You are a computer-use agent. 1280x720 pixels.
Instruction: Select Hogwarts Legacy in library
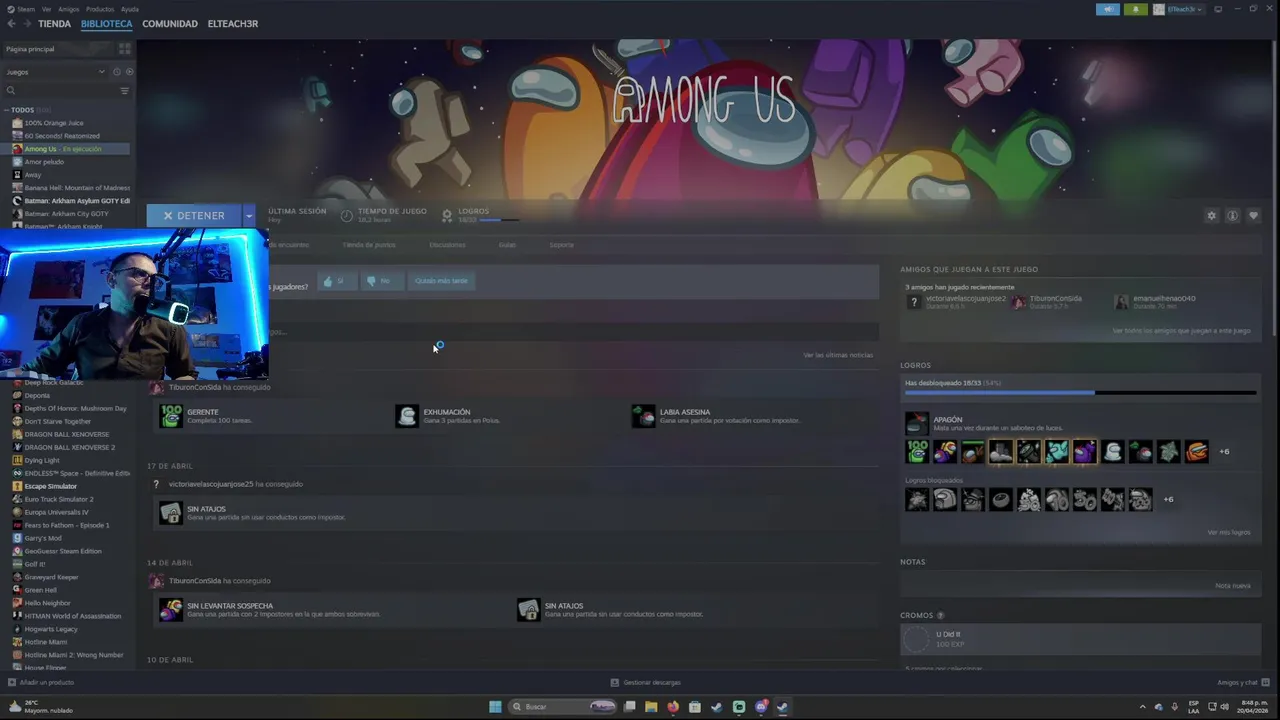click(x=51, y=629)
